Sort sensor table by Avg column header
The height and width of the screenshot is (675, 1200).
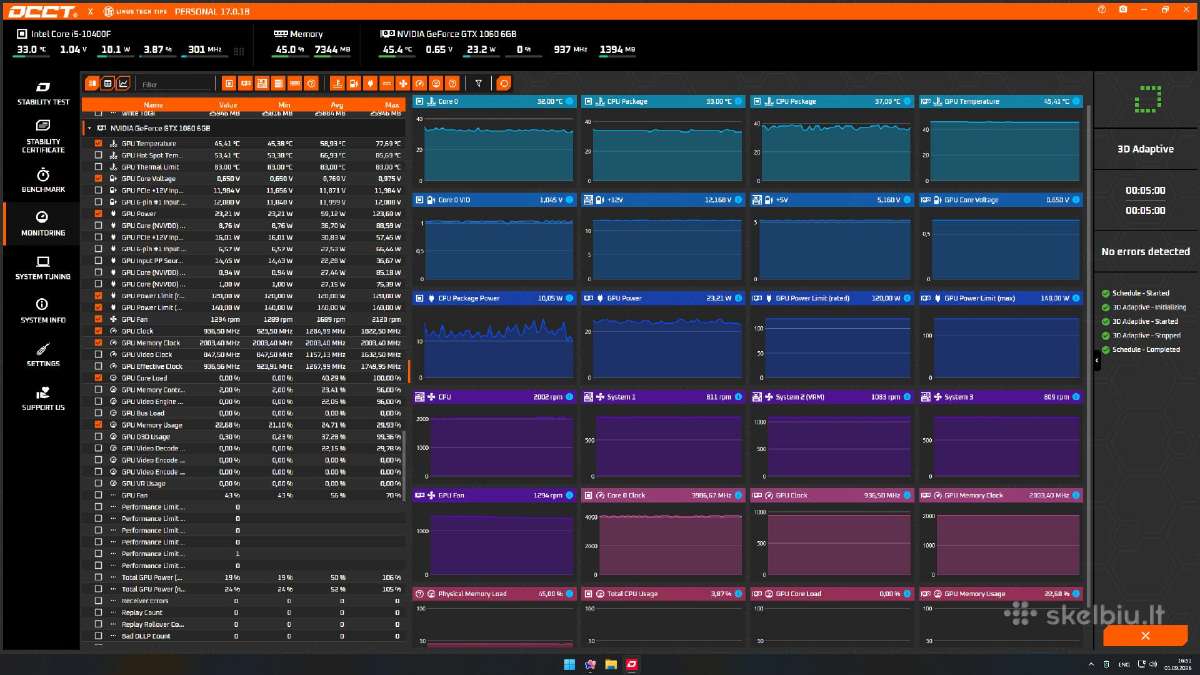tap(336, 104)
